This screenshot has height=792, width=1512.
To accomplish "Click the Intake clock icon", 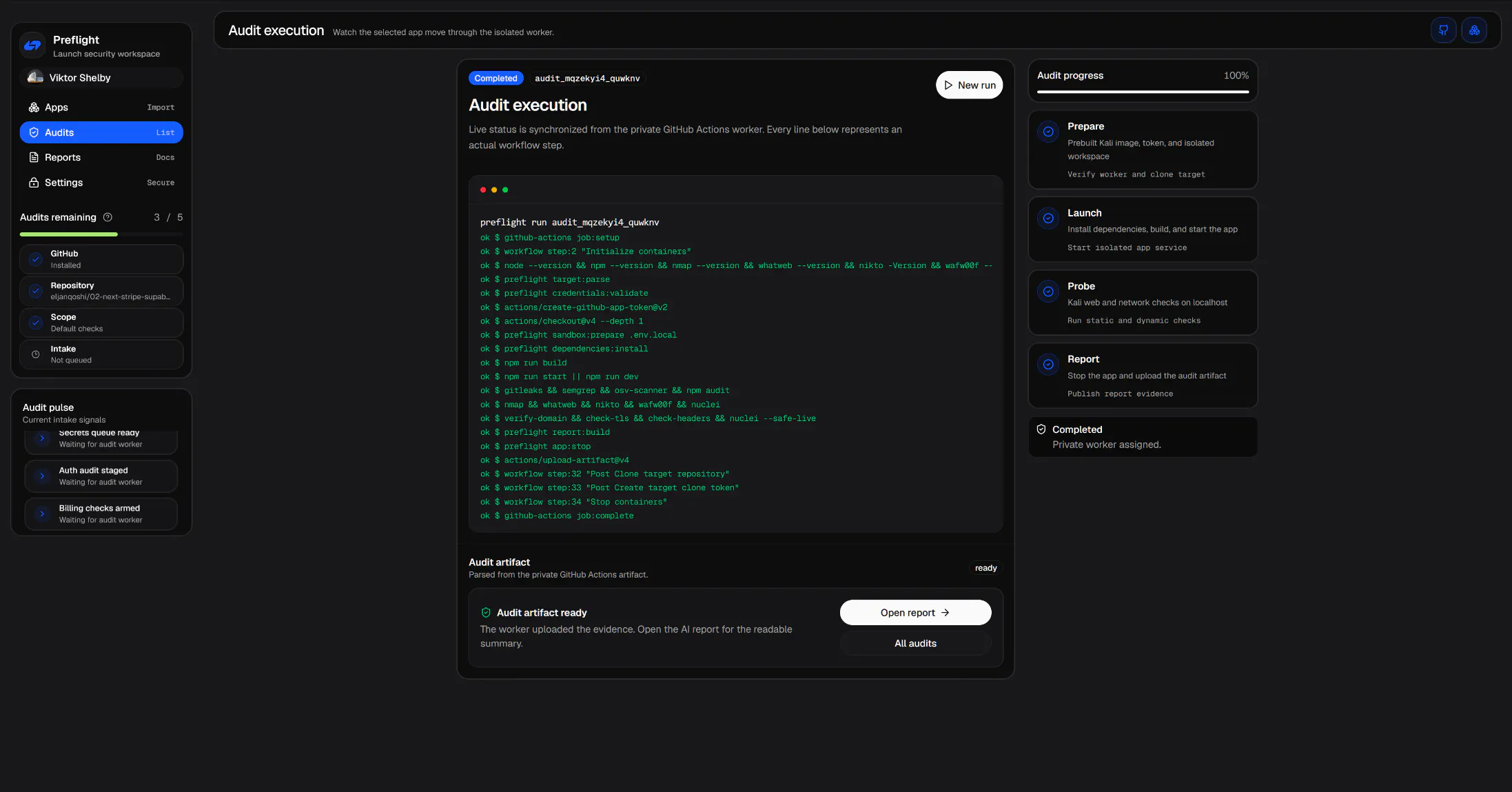I will tap(36, 354).
